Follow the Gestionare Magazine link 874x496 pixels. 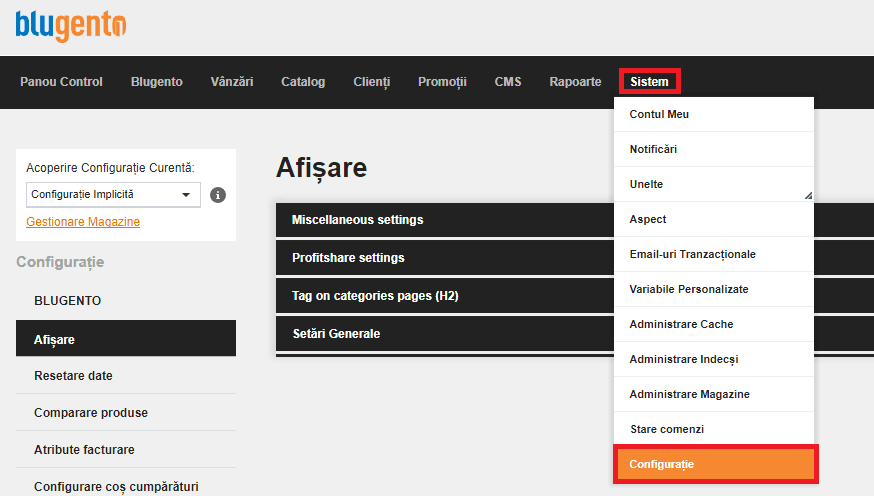pyautogui.click(x=83, y=222)
